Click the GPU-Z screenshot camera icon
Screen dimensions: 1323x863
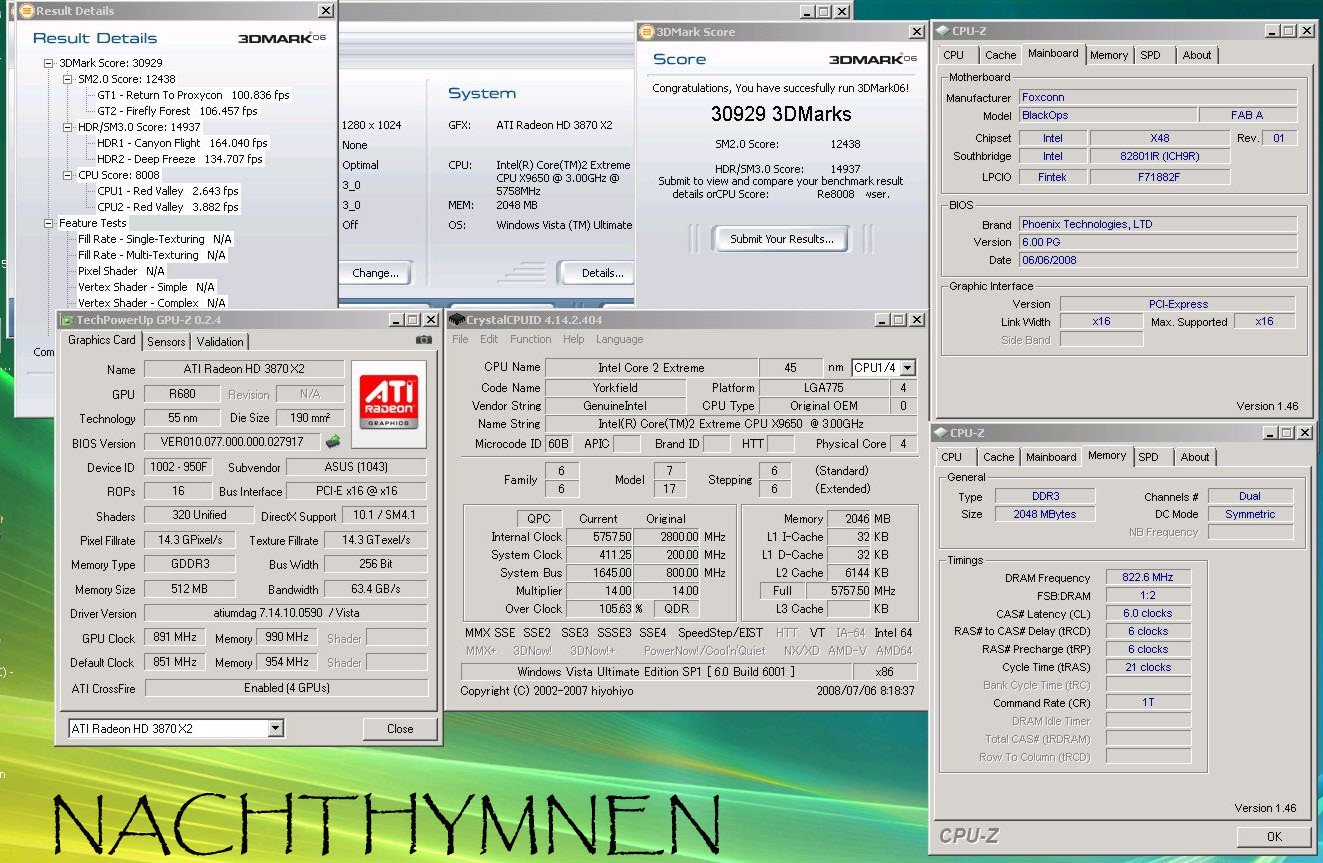(424, 340)
